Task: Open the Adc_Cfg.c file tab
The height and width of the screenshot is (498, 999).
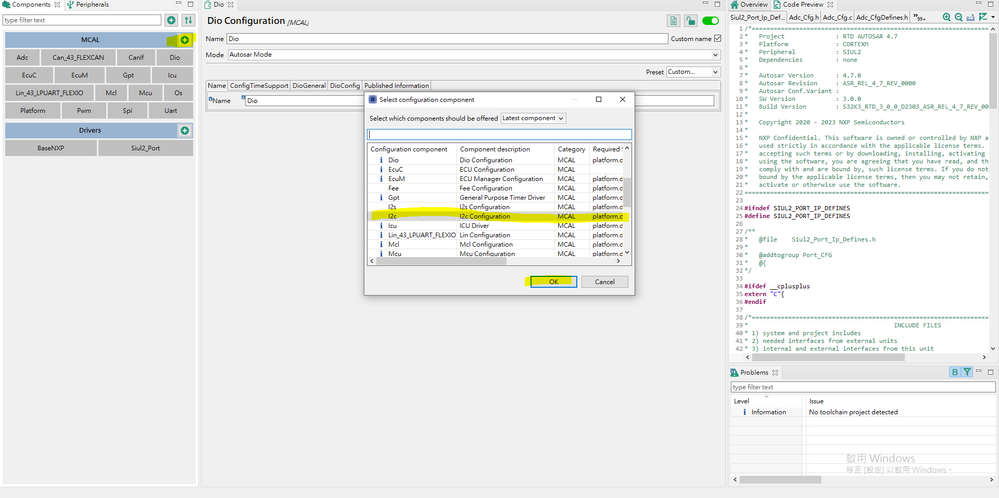Action: pyautogui.click(x=837, y=17)
